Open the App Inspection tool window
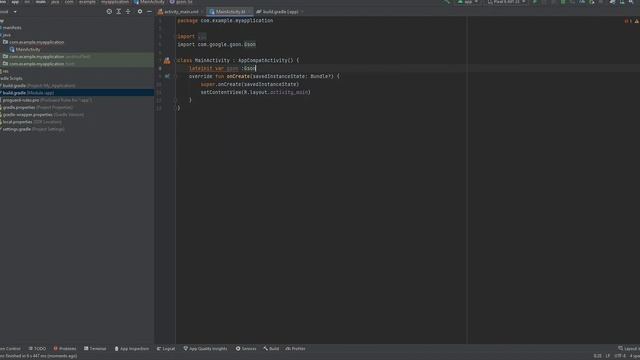 coord(131,349)
